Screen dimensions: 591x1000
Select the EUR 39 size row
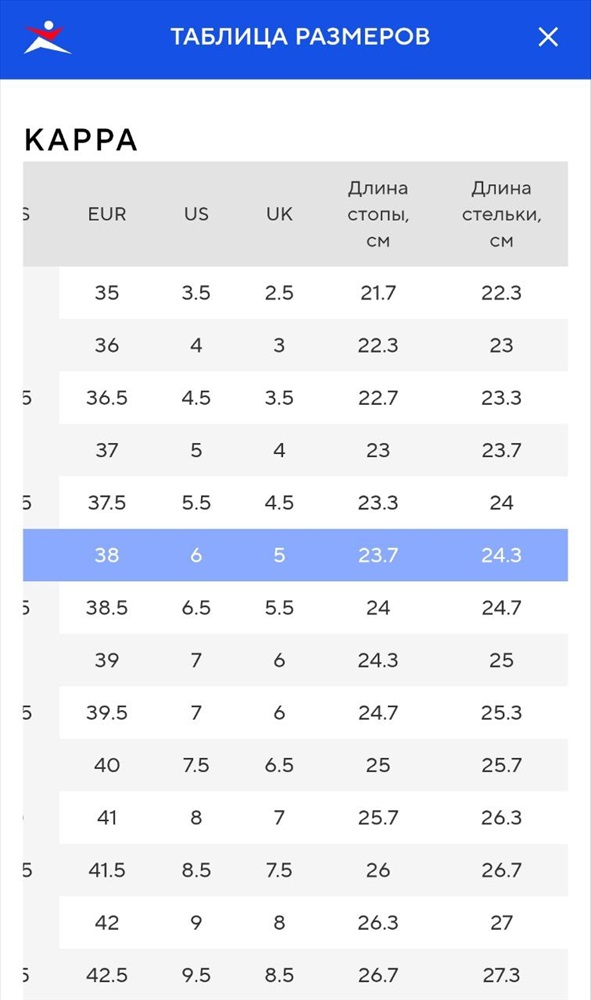pyautogui.click(x=295, y=660)
